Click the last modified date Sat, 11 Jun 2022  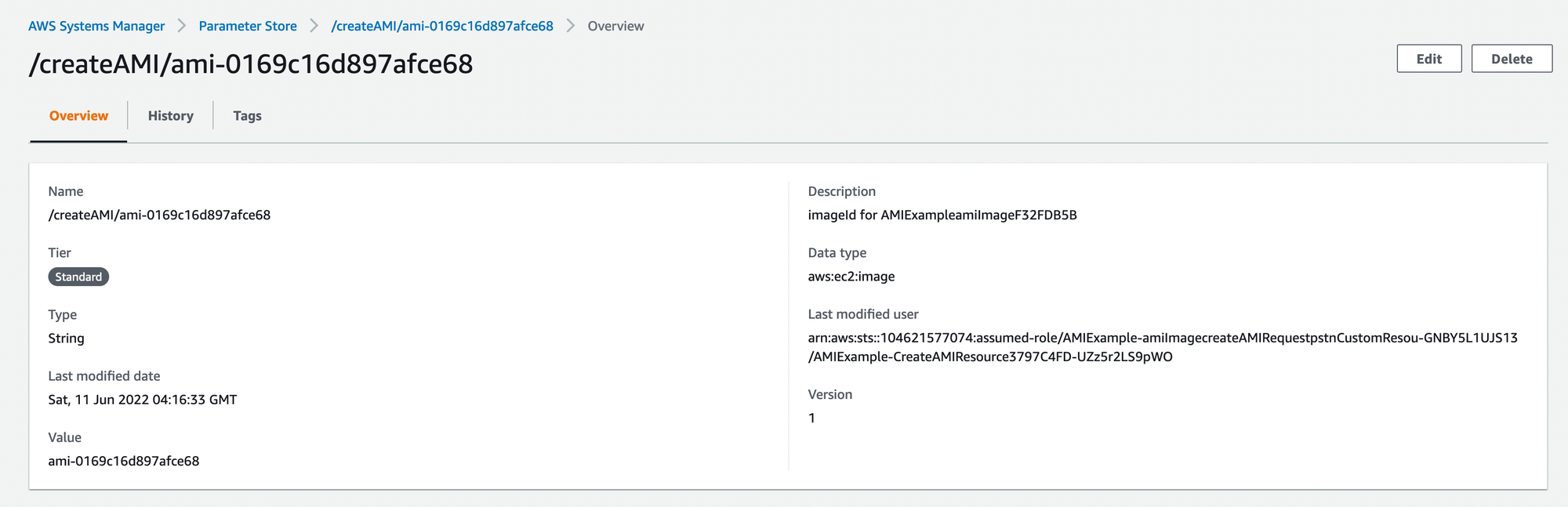click(x=142, y=400)
